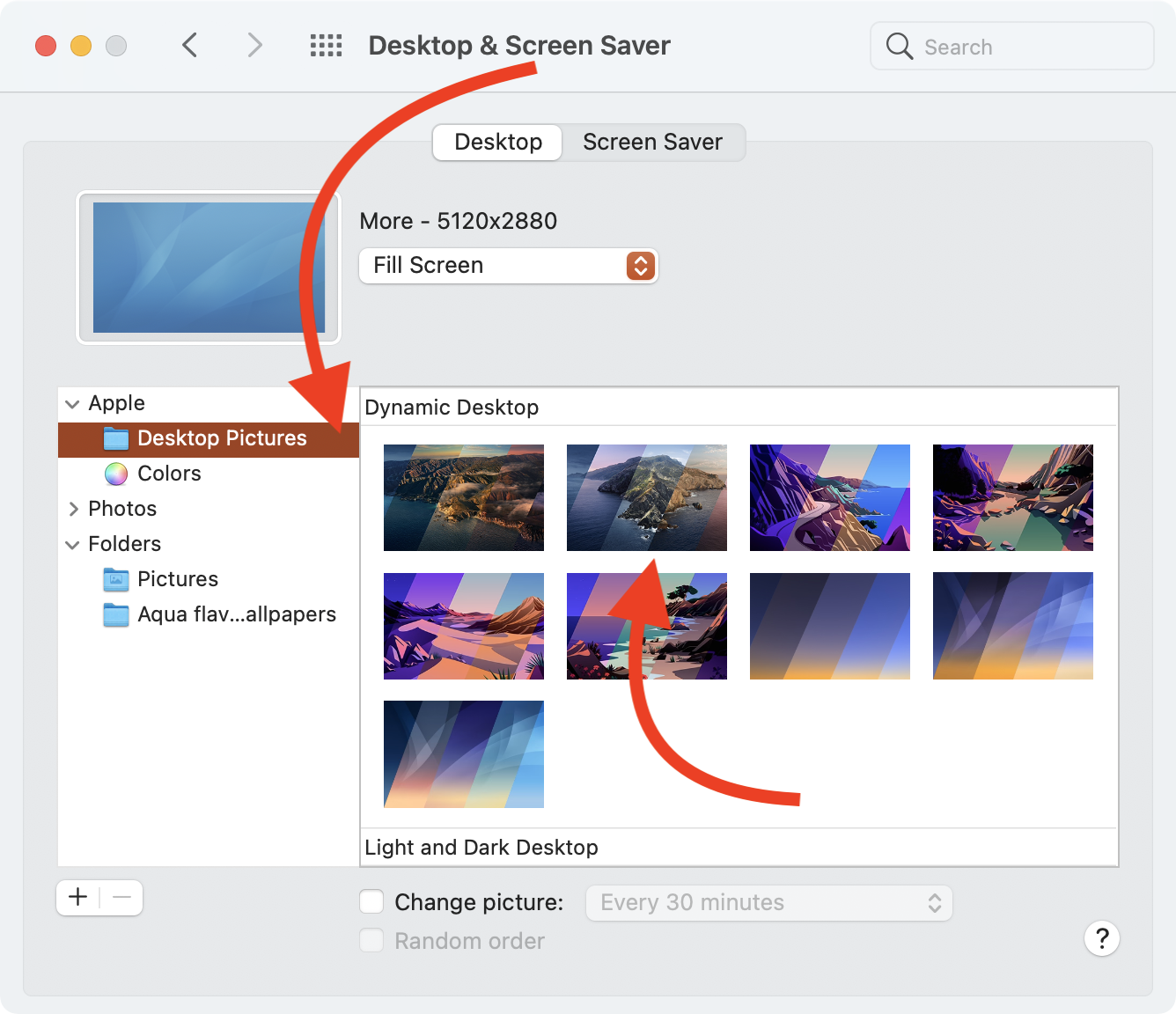Enable the Change picture checkbox
1176x1014 pixels.
[371, 901]
